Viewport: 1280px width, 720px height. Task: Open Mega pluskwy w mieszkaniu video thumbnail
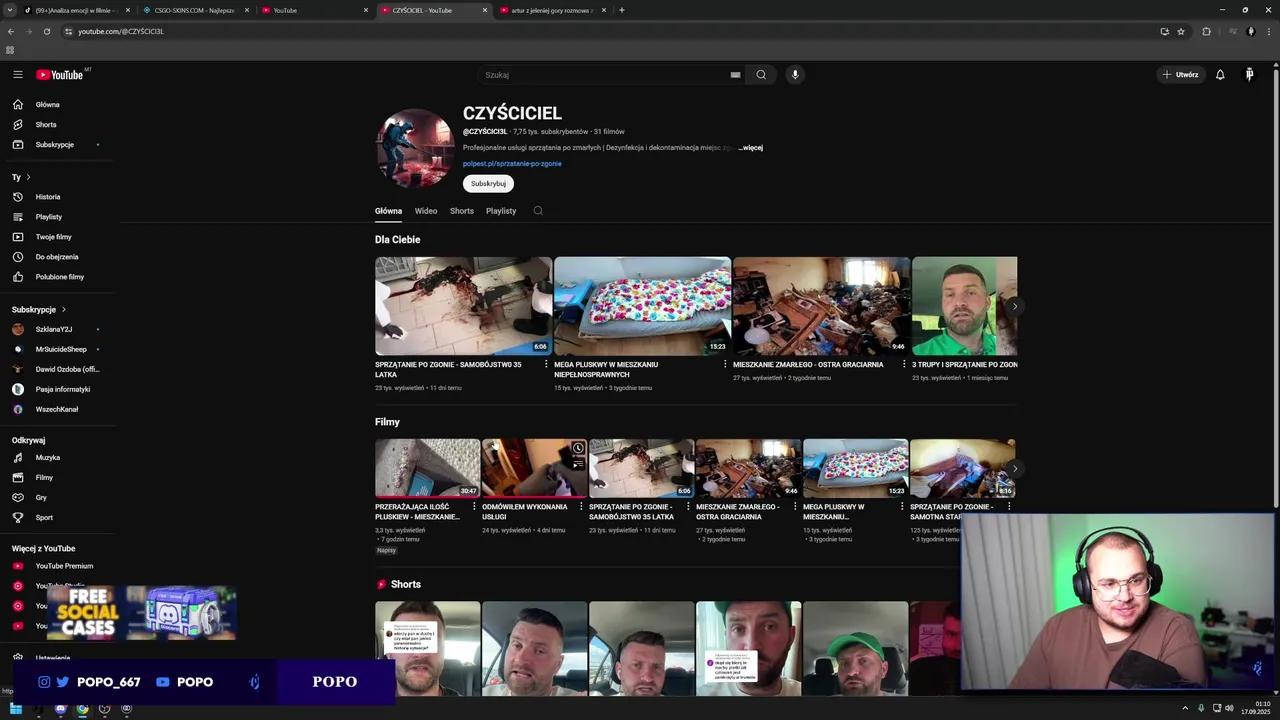pos(642,306)
